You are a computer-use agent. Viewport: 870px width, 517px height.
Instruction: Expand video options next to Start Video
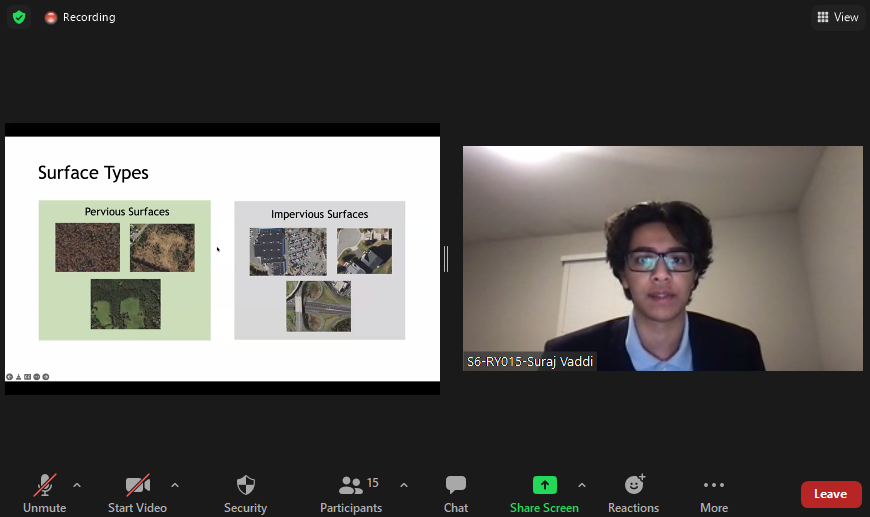(175, 485)
